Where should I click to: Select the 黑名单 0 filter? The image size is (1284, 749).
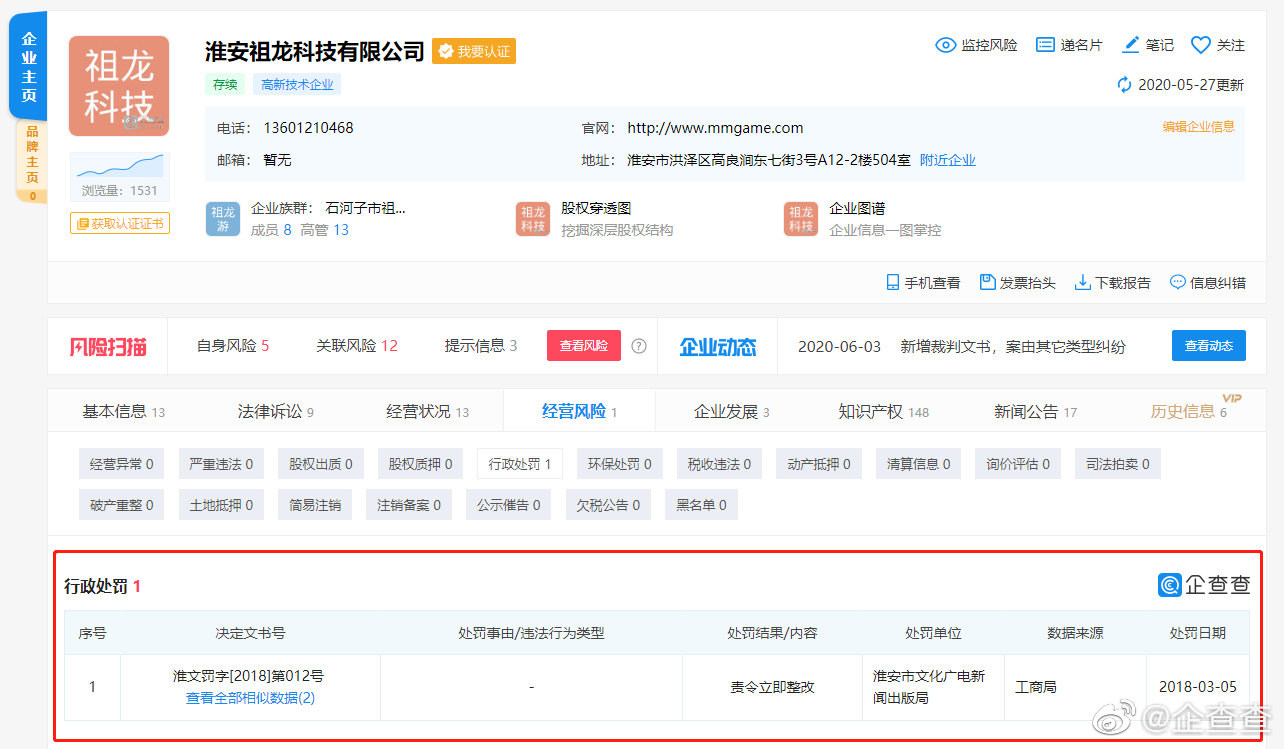(x=701, y=505)
